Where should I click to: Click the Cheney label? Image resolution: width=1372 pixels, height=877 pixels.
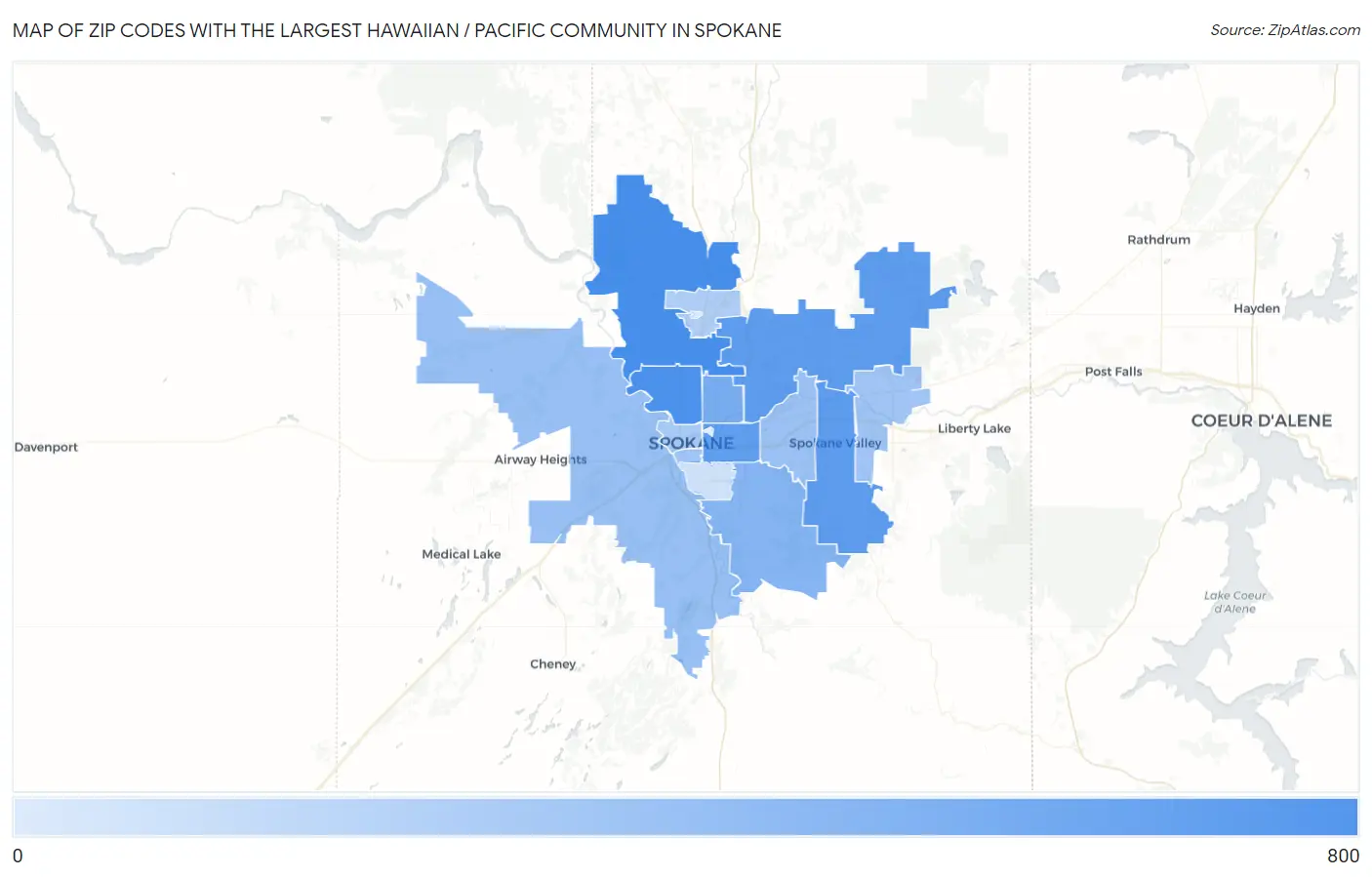[x=552, y=664]
